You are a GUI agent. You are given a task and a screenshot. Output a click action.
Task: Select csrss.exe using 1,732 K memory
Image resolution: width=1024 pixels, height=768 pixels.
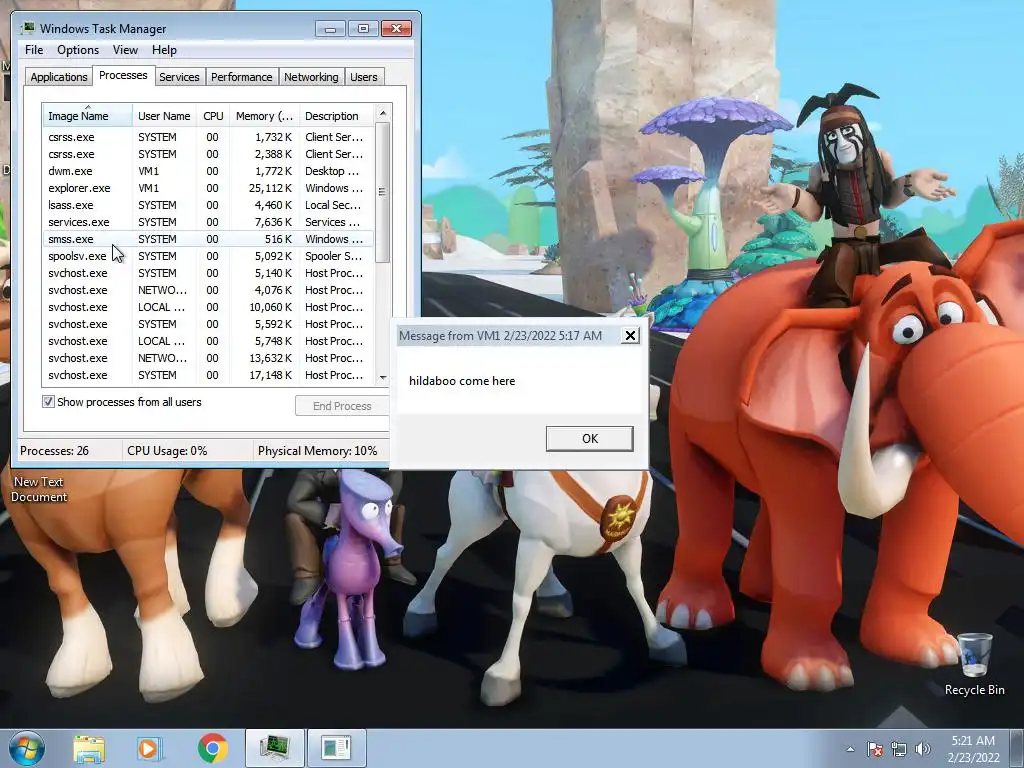point(208,137)
